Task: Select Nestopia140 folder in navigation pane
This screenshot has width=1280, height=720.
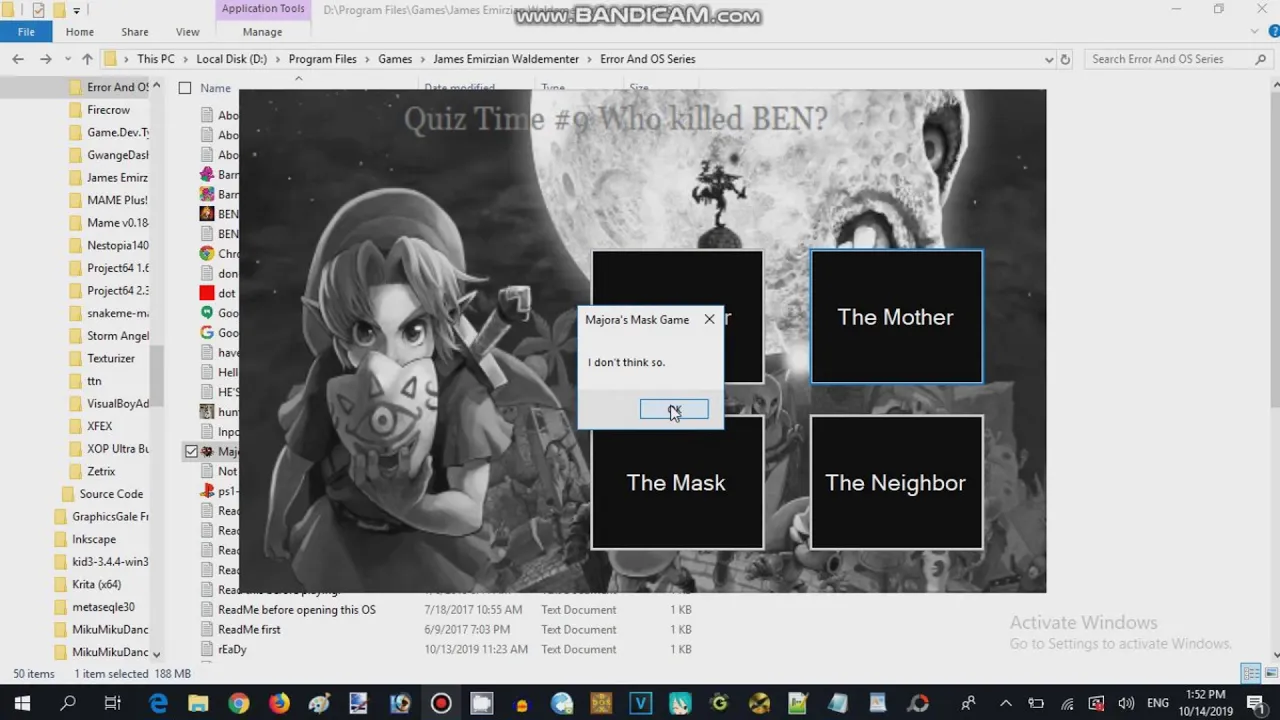Action: coord(118,245)
